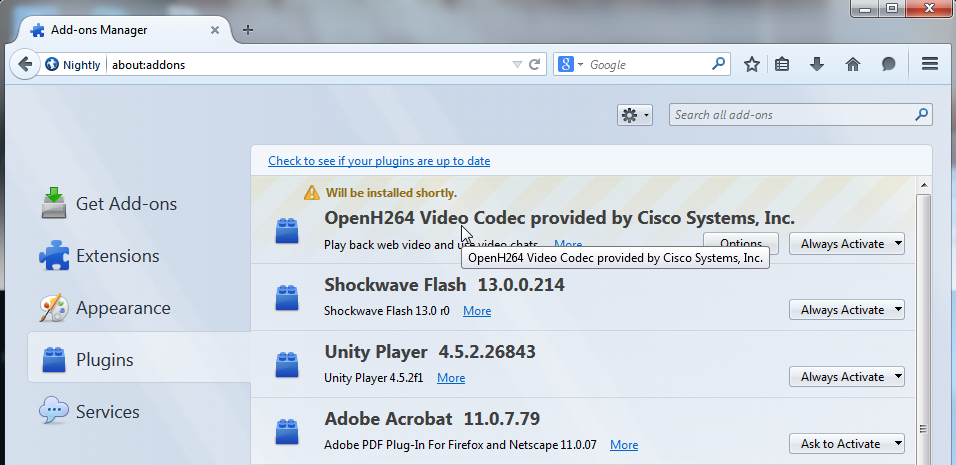This screenshot has height=465, width=956.
Task: Click the Plugins blue brick sidebar icon
Action: [54, 360]
